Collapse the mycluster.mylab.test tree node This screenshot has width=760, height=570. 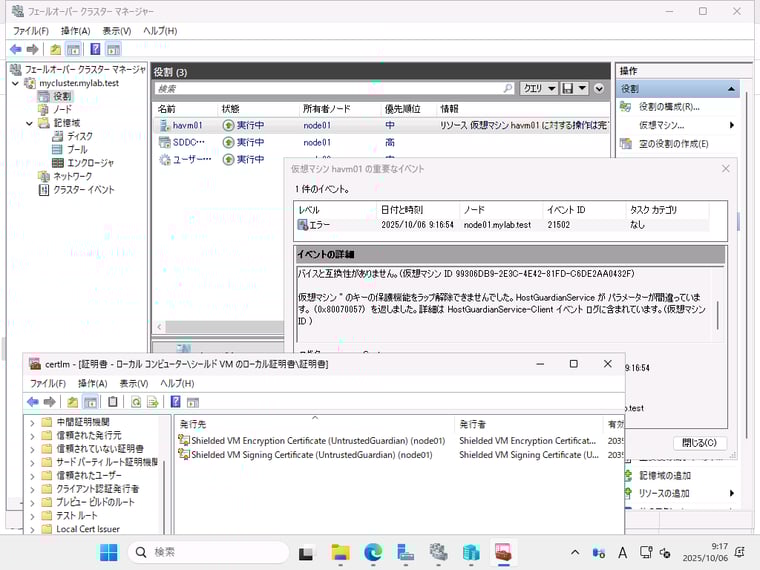point(16,83)
